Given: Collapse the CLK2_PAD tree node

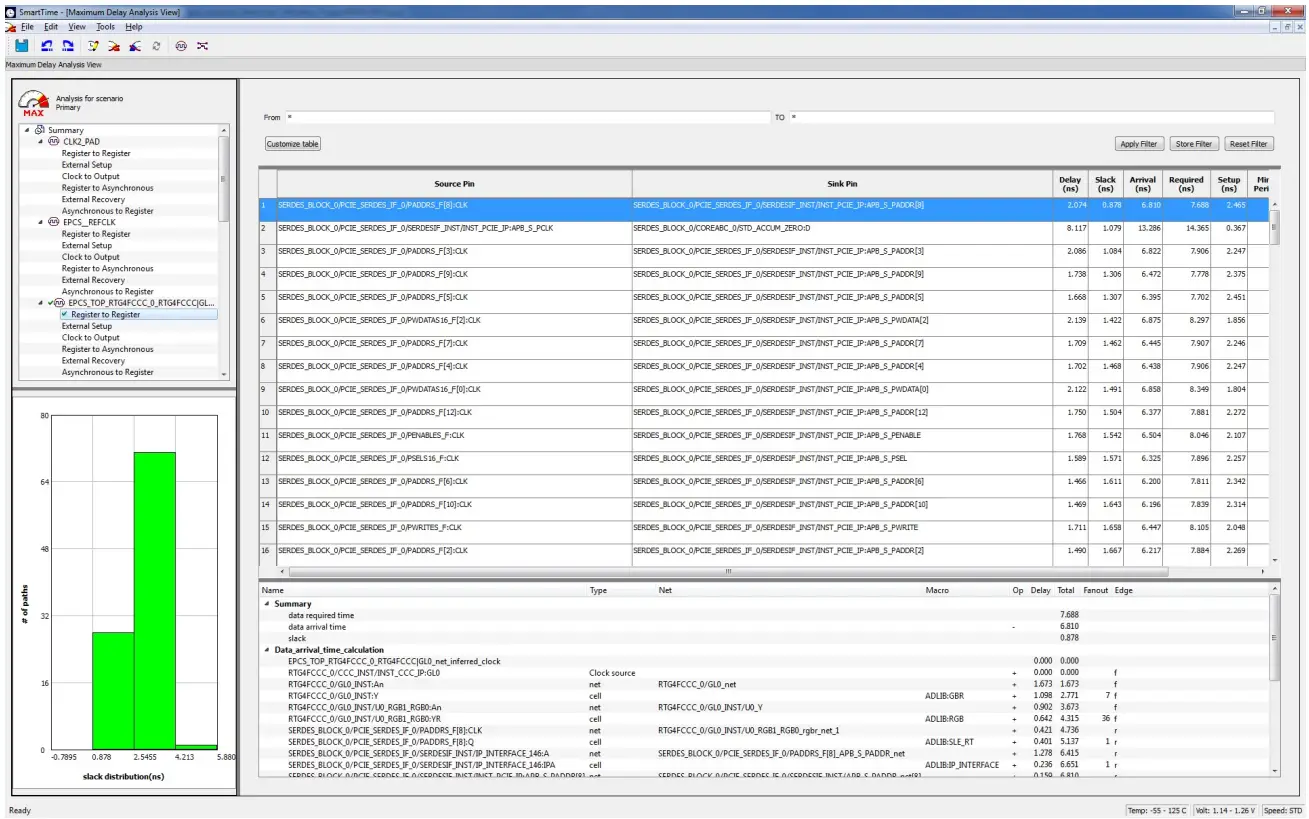Looking at the screenshot, I should 41,142.
